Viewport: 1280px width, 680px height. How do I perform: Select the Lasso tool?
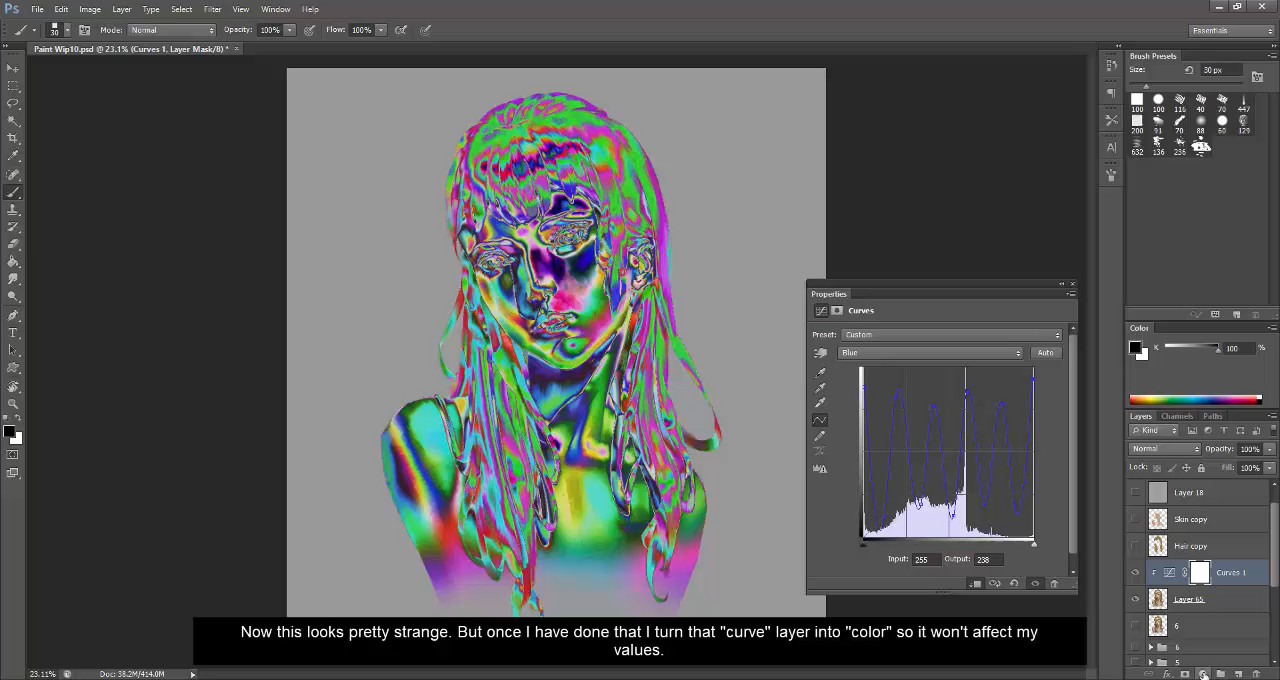pyautogui.click(x=13, y=103)
